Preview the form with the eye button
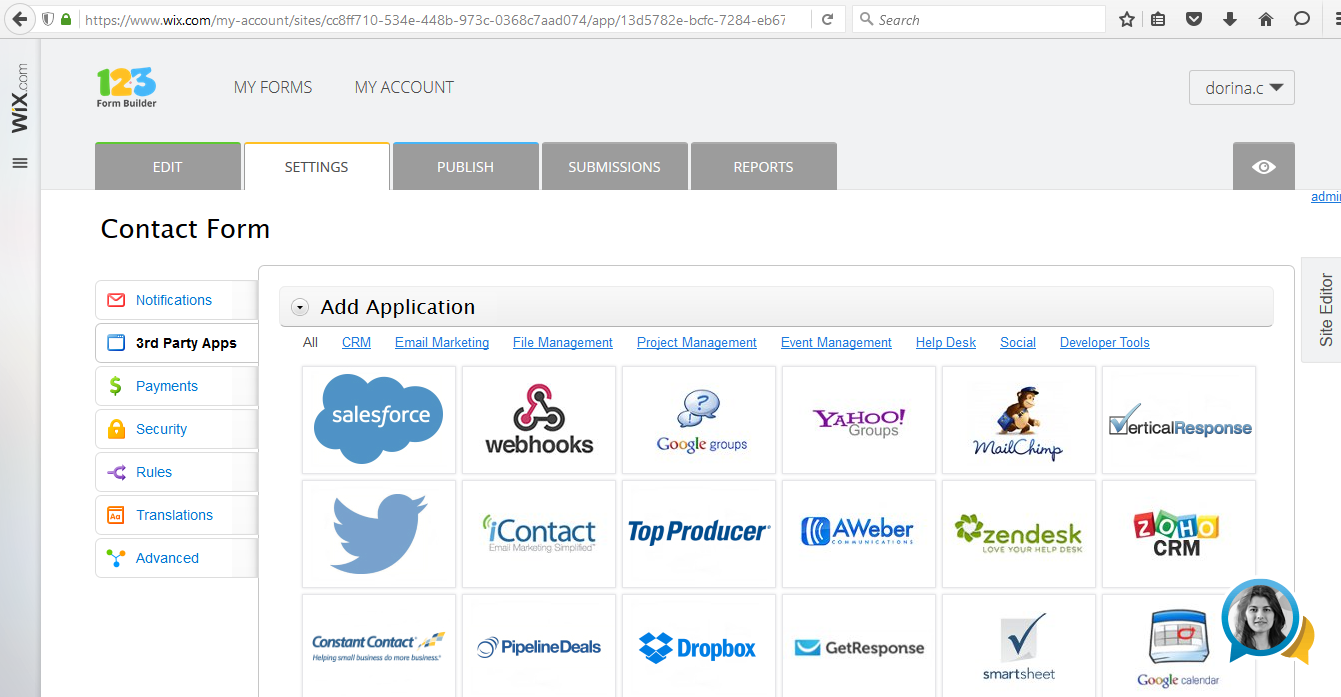Screen dimensions: 1341x697 [1264, 166]
